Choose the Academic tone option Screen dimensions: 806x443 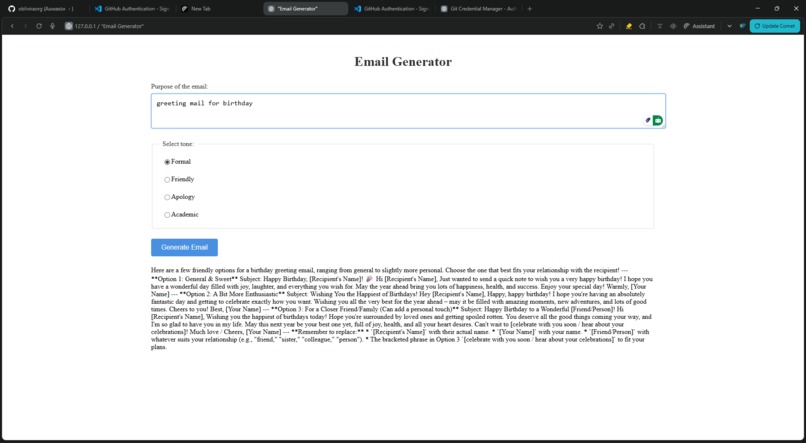tap(167, 215)
